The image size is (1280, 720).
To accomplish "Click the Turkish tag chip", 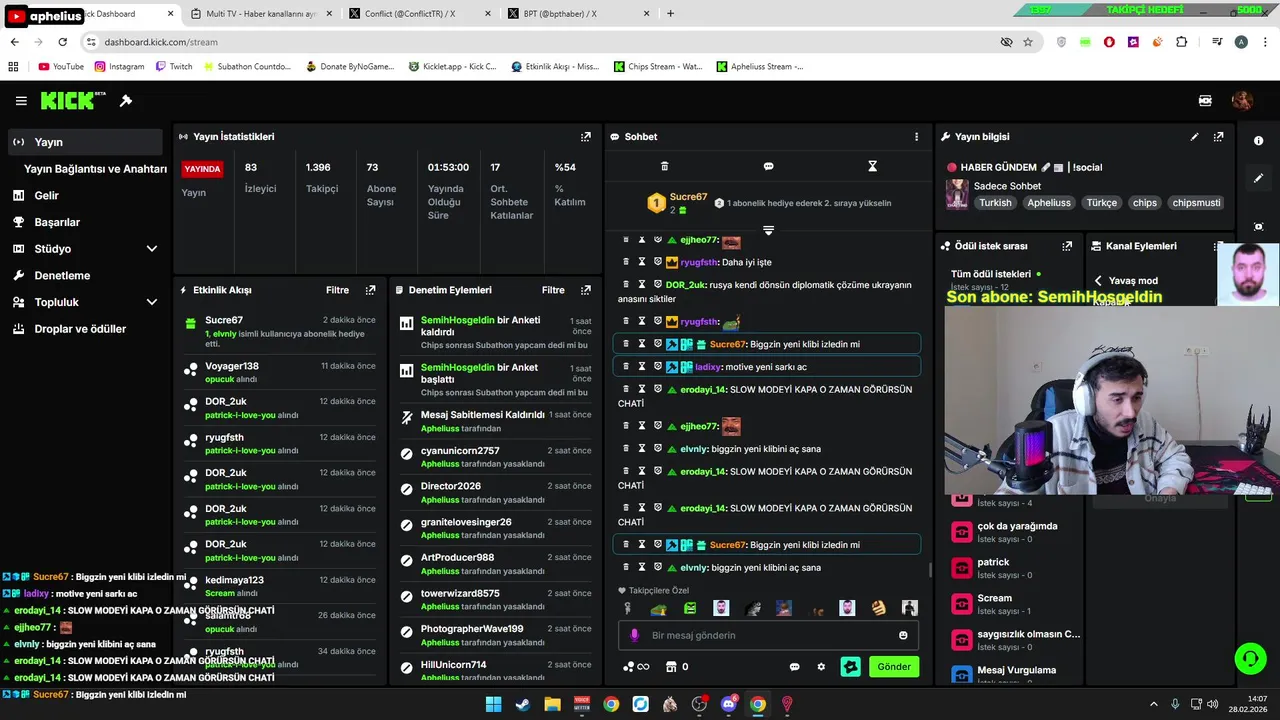I will [995, 203].
